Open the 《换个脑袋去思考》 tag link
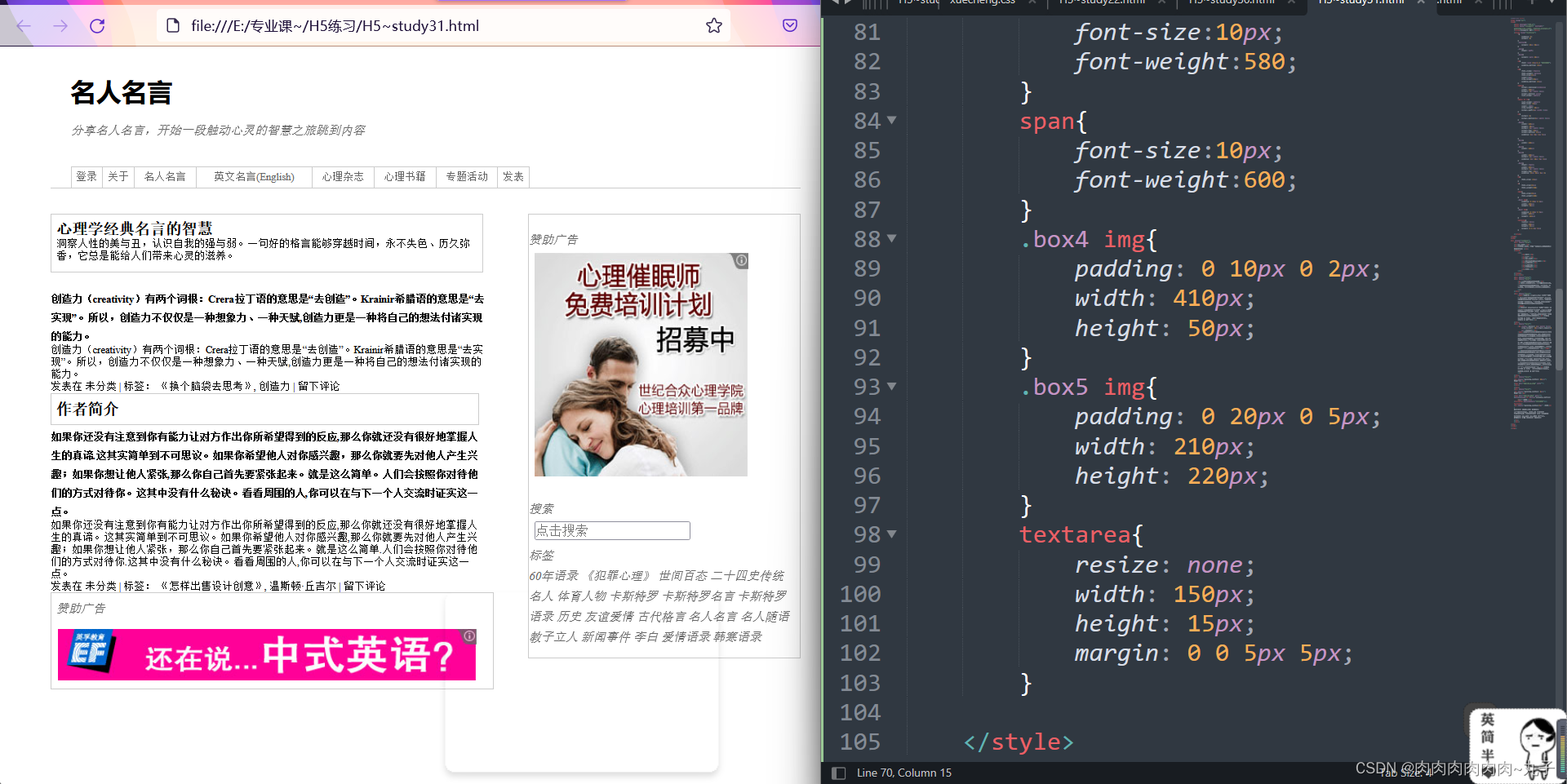Viewport: 1567px width, 784px height. coord(205,387)
